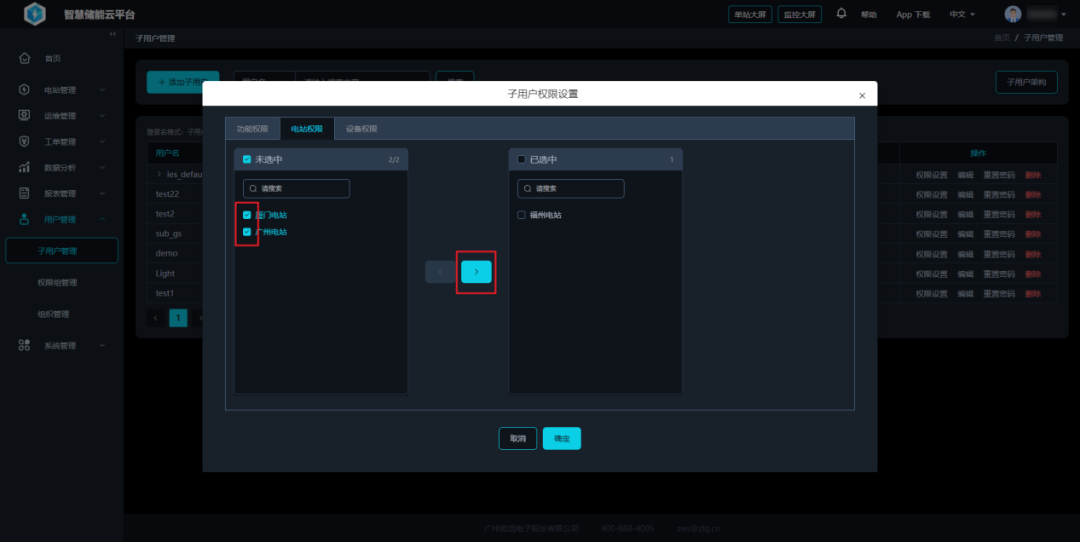The width and height of the screenshot is (1080, 542).
Task: Toggle the 已选中 select-all checkbox
Action: point(521,159)
